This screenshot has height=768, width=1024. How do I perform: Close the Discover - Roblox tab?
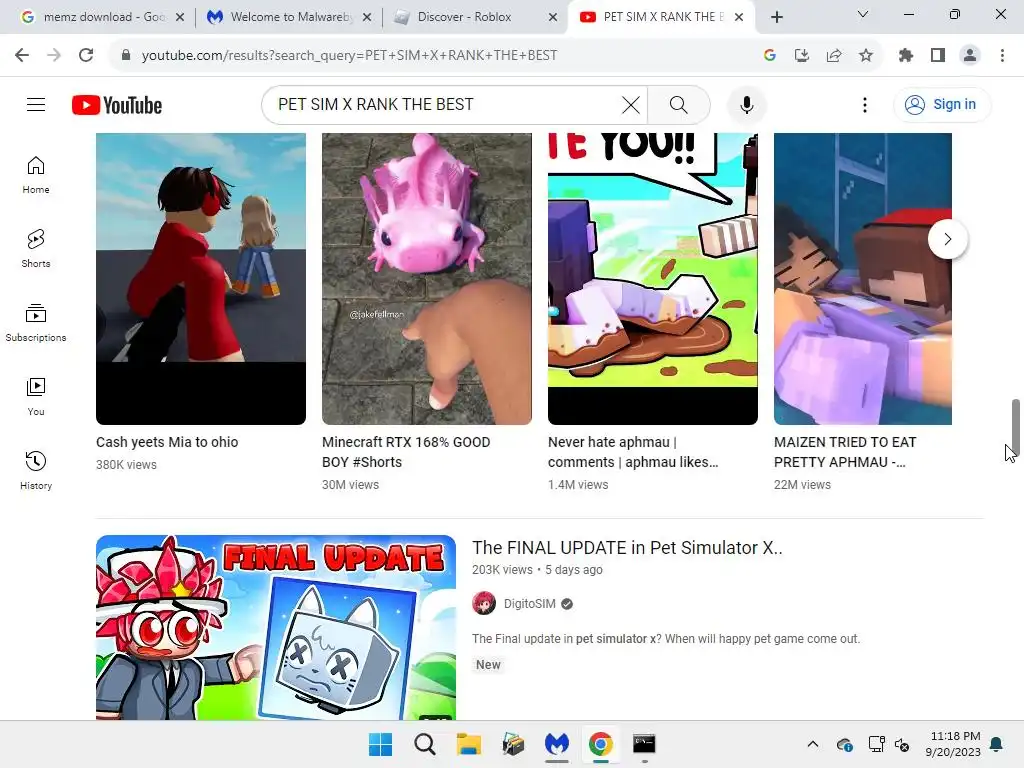[x=553, y=17]
